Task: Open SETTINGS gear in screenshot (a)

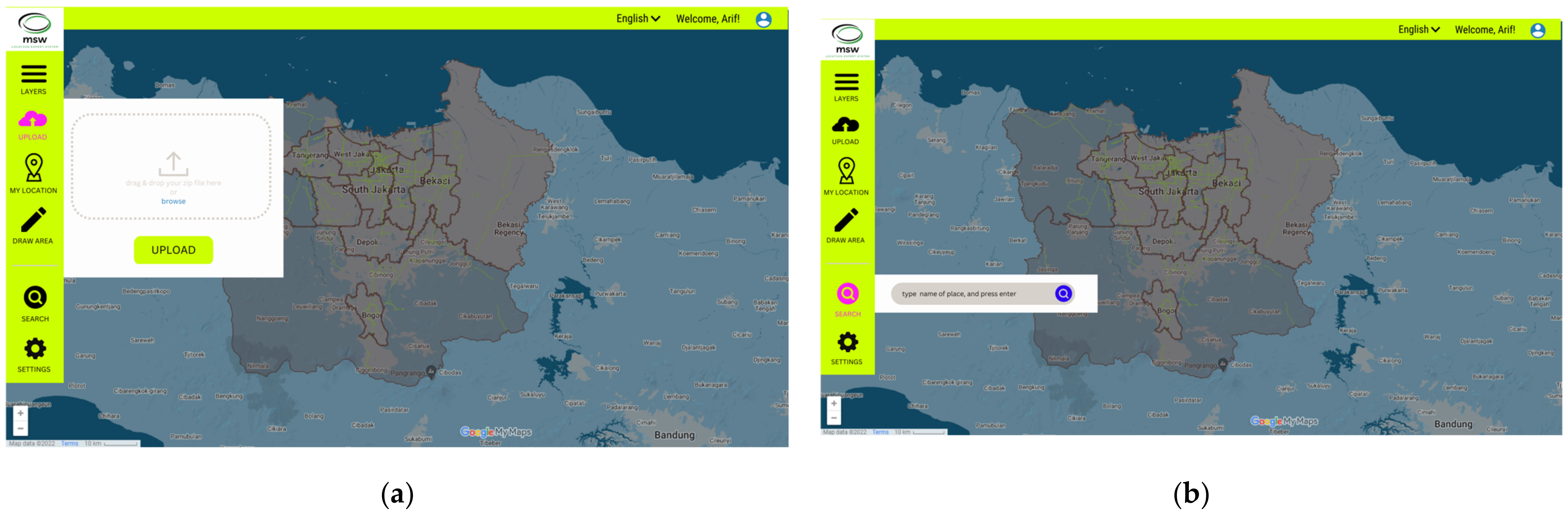Action: (35, 349)
